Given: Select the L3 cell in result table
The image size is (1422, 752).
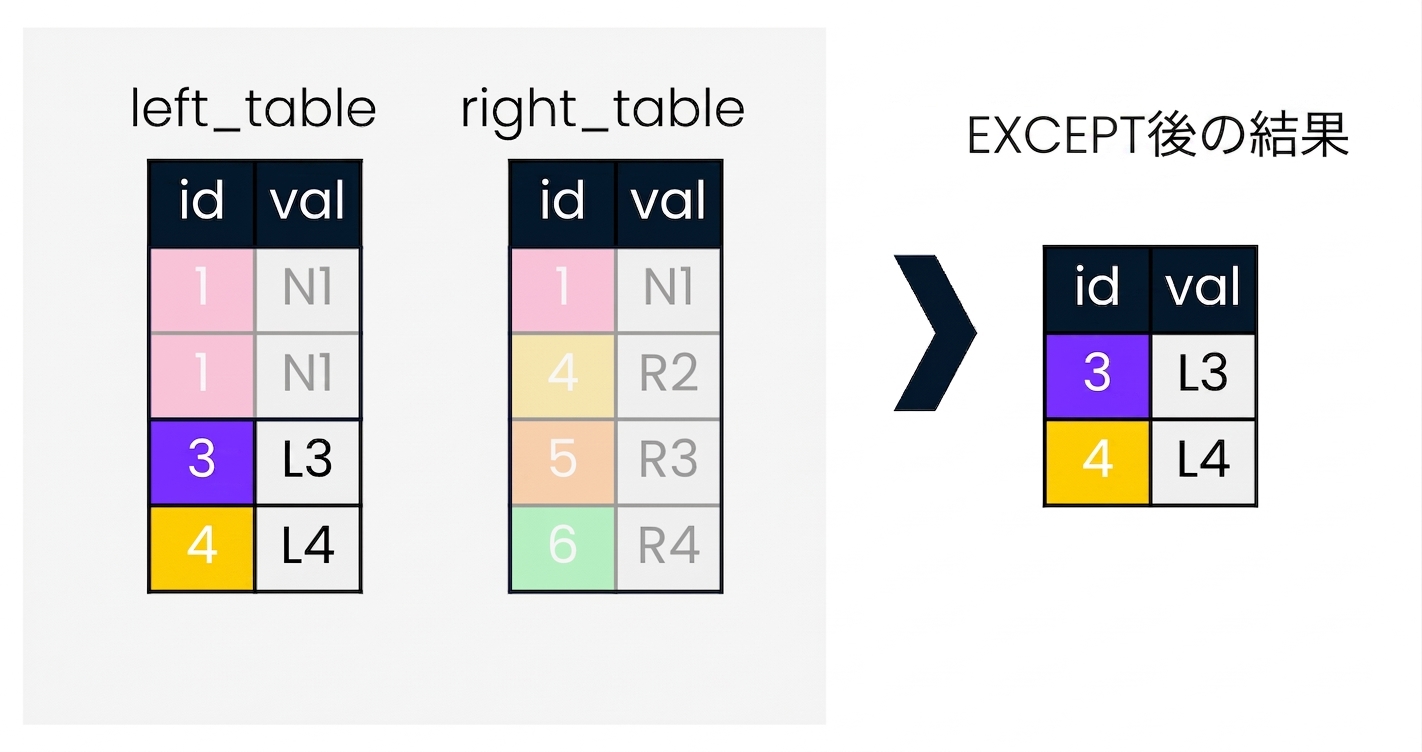Looking at the screenshot, I should coord(1204,376).
